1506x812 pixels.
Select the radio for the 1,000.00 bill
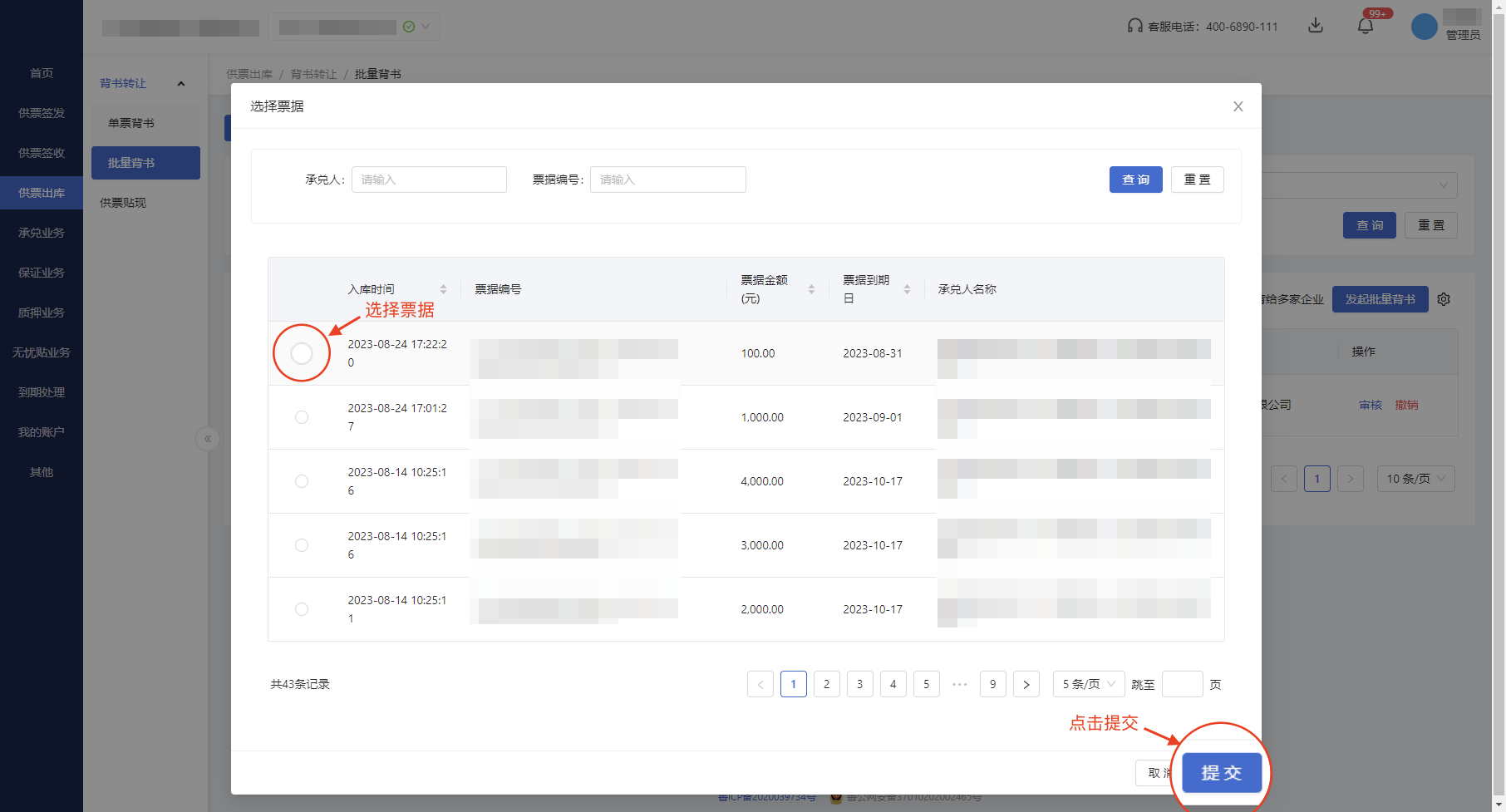(x=302, y=417)
